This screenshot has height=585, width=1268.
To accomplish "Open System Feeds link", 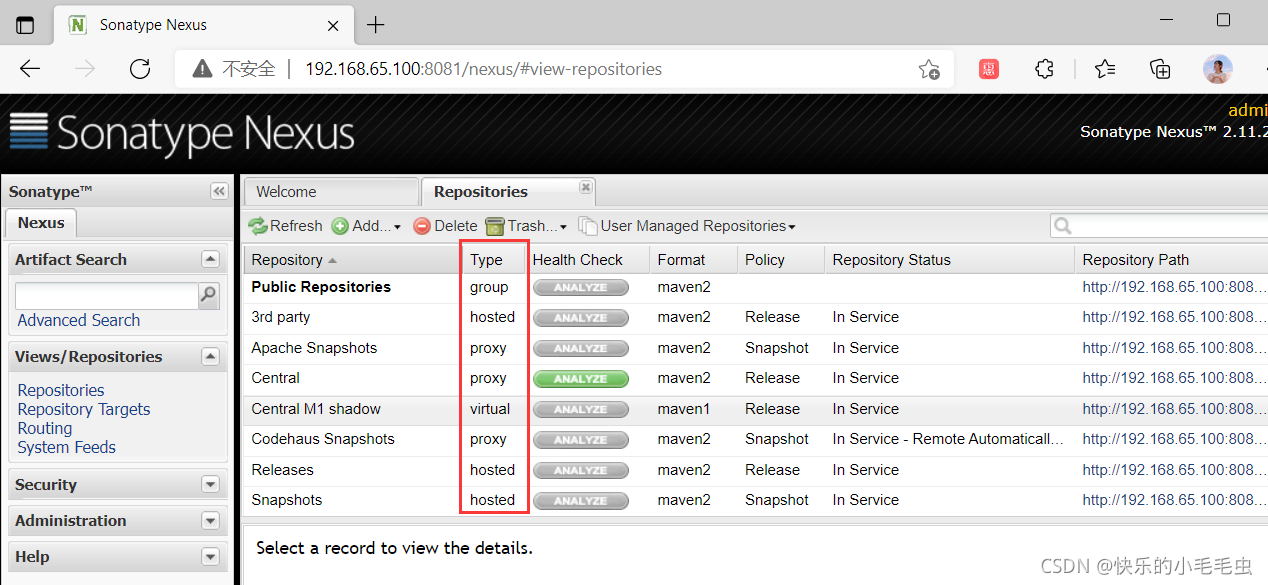I will click(67, 447).
